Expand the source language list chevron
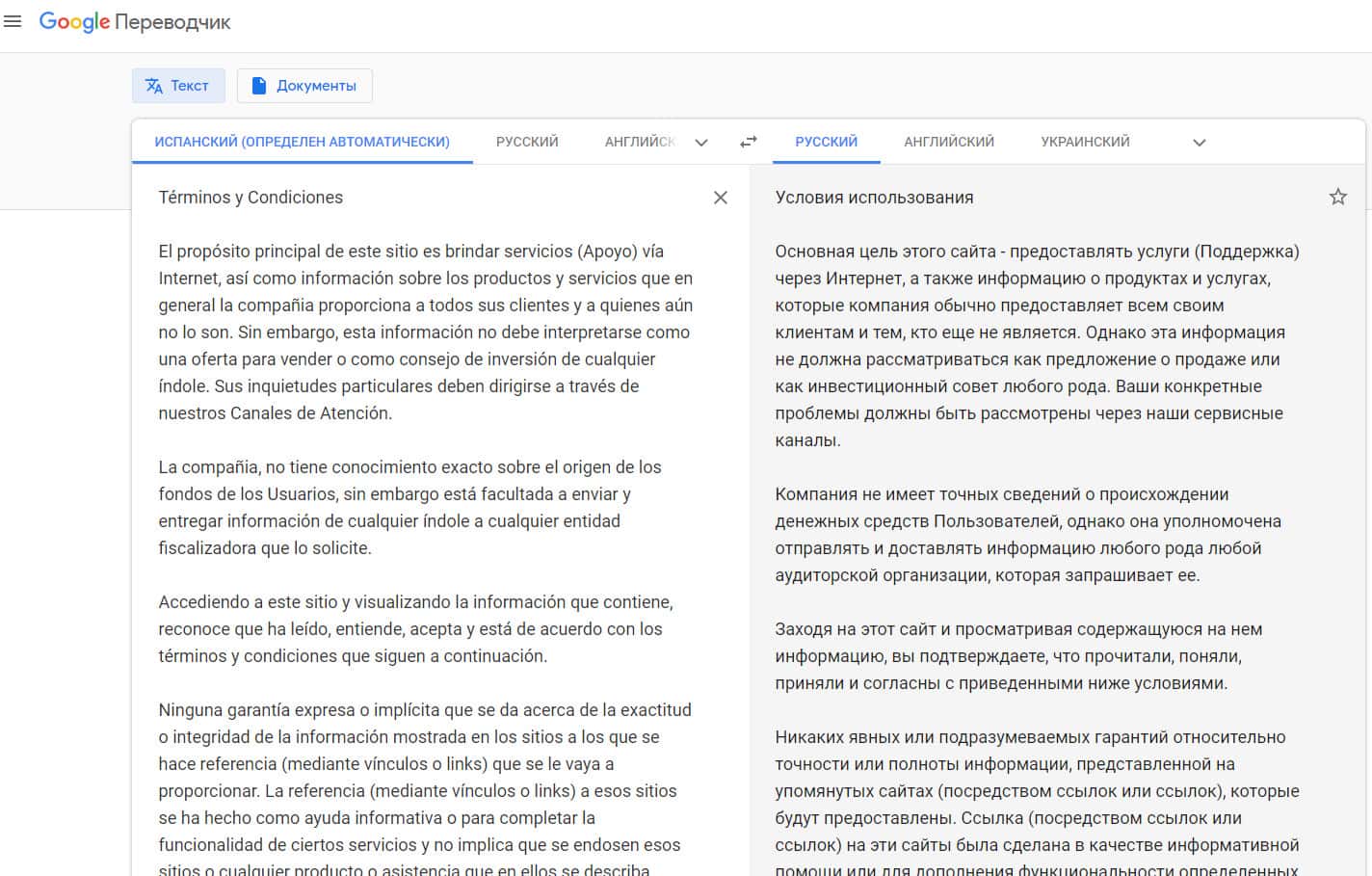This screenshot has height=876, width=1372. tap(701, 143)
